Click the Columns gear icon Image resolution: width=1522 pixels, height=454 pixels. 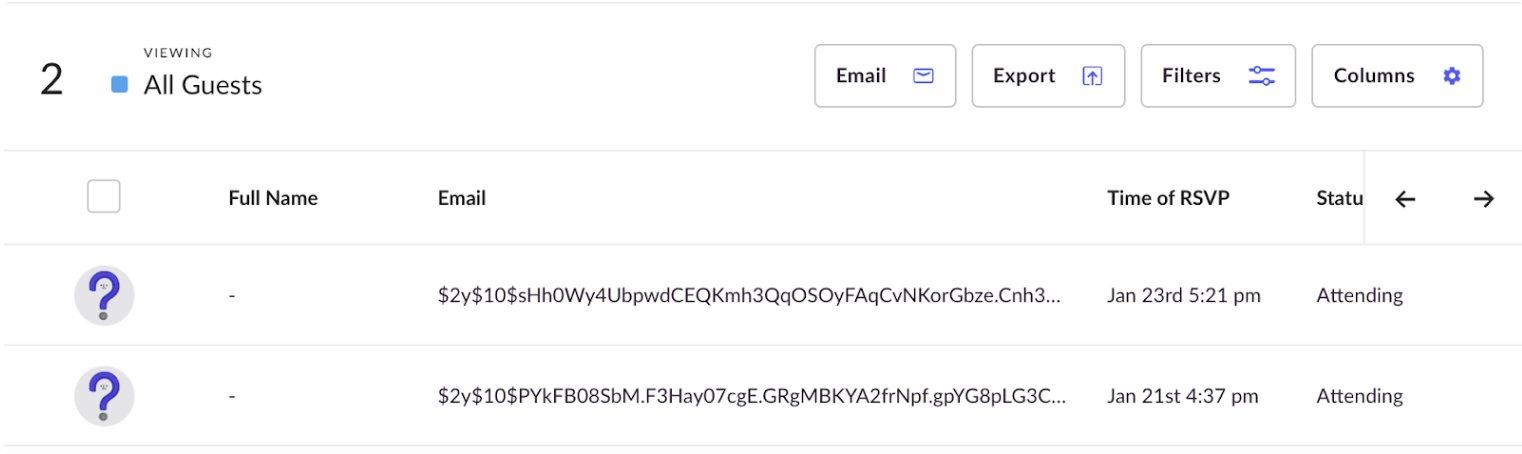pyautogui.click(x=1451, y=76)
